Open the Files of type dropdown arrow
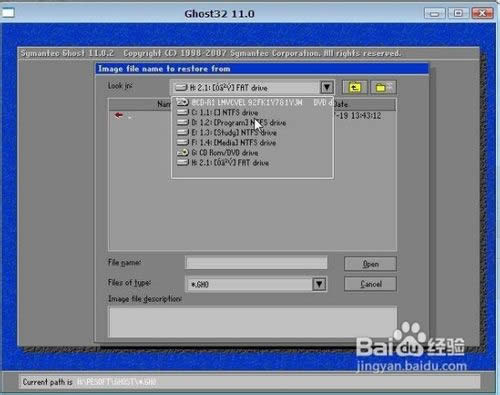The image size is (500, 395). [x=319, y=284]
